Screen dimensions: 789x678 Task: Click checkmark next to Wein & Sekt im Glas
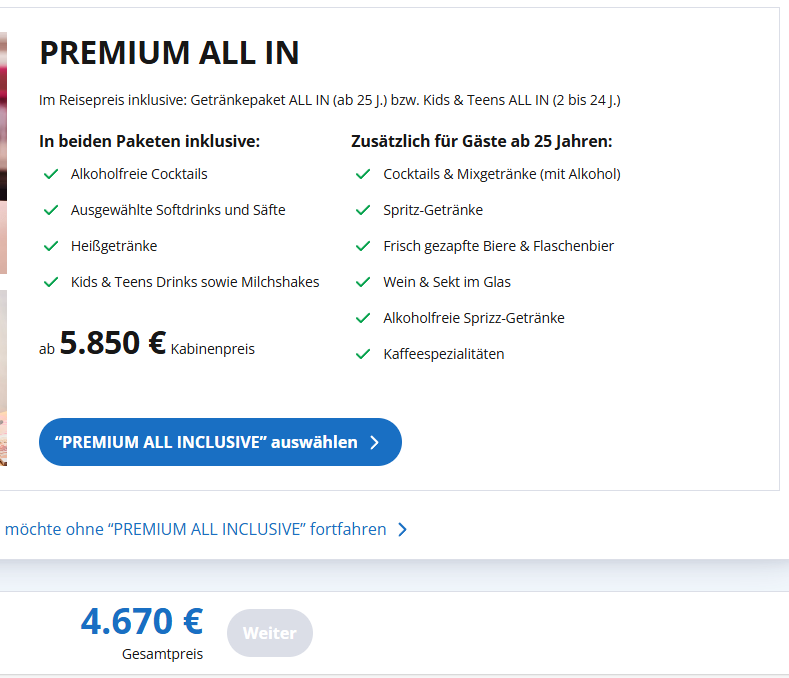(363, 282)
